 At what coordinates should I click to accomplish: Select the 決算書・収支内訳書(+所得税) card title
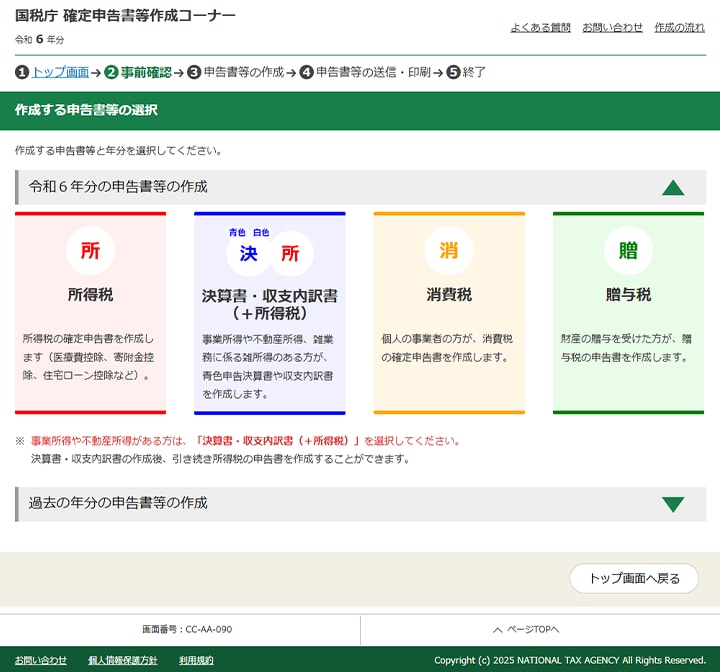tap(270, 304)
